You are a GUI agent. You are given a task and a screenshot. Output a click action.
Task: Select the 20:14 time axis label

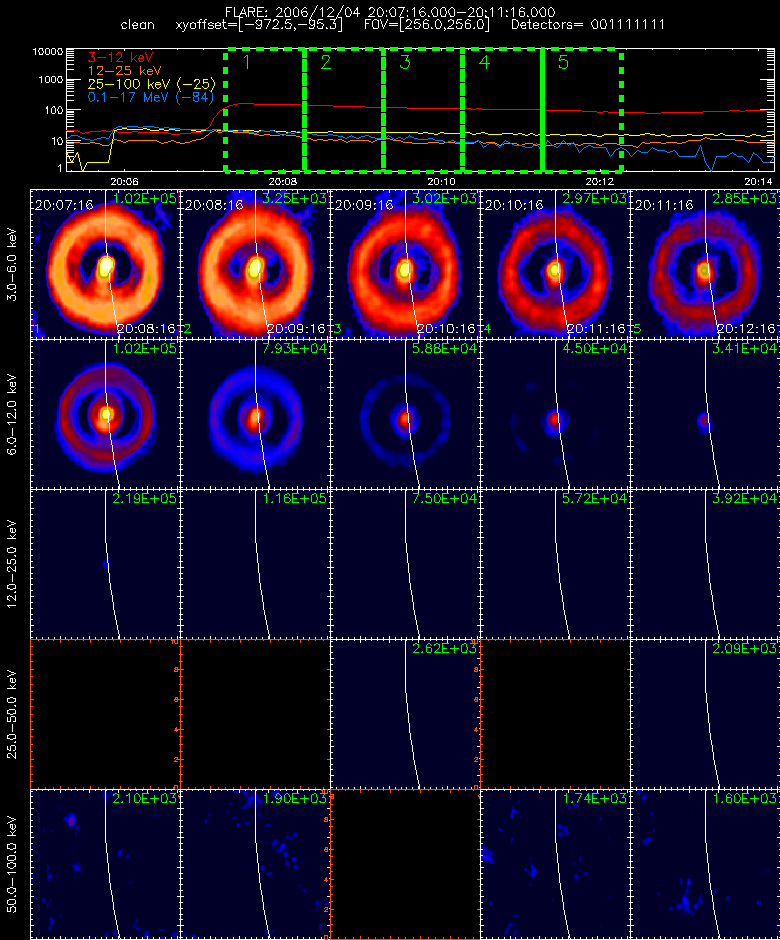[x=758, y=181]
